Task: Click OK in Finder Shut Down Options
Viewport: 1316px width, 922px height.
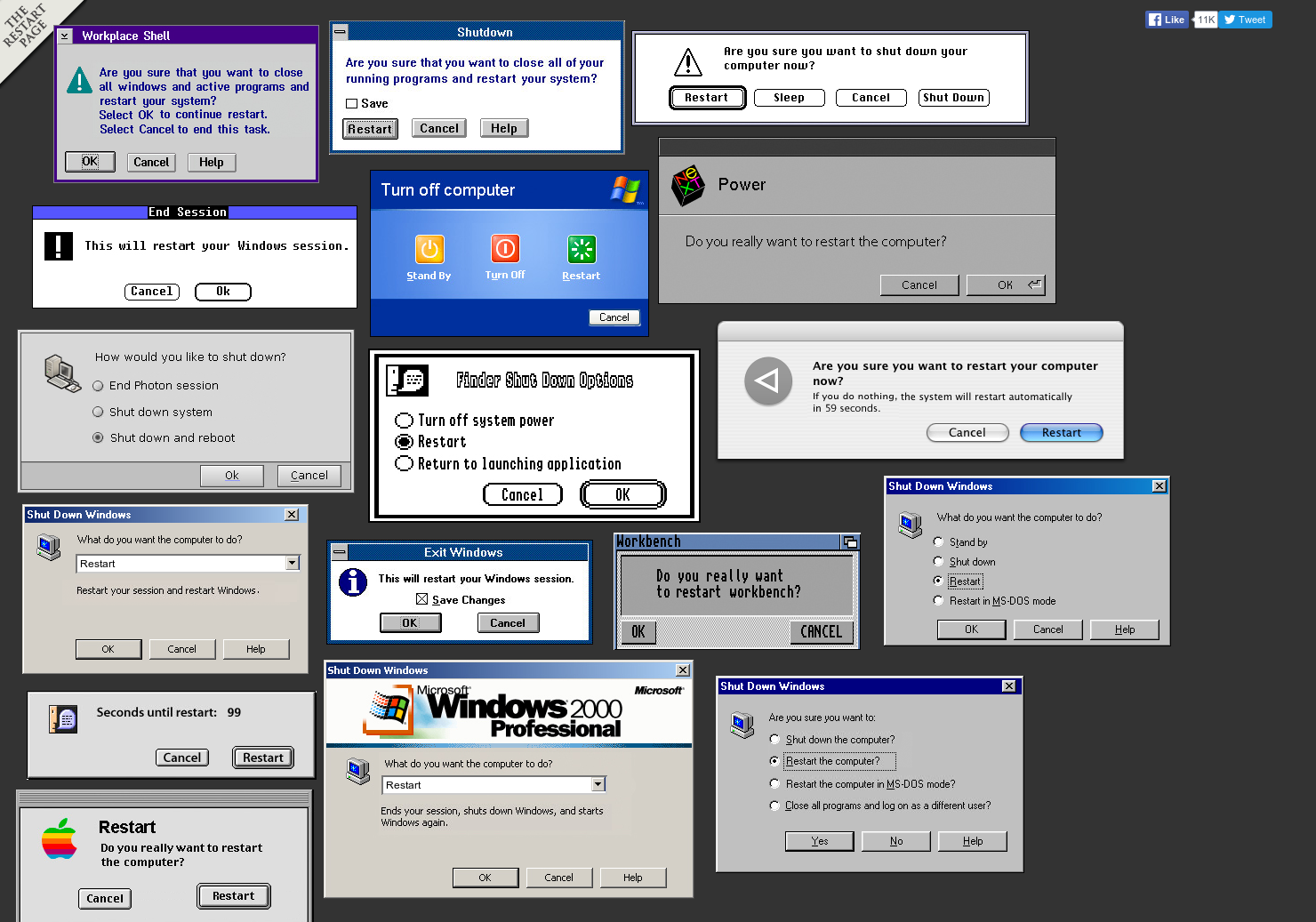Action: pyautogui.click(x=623, y=494)
